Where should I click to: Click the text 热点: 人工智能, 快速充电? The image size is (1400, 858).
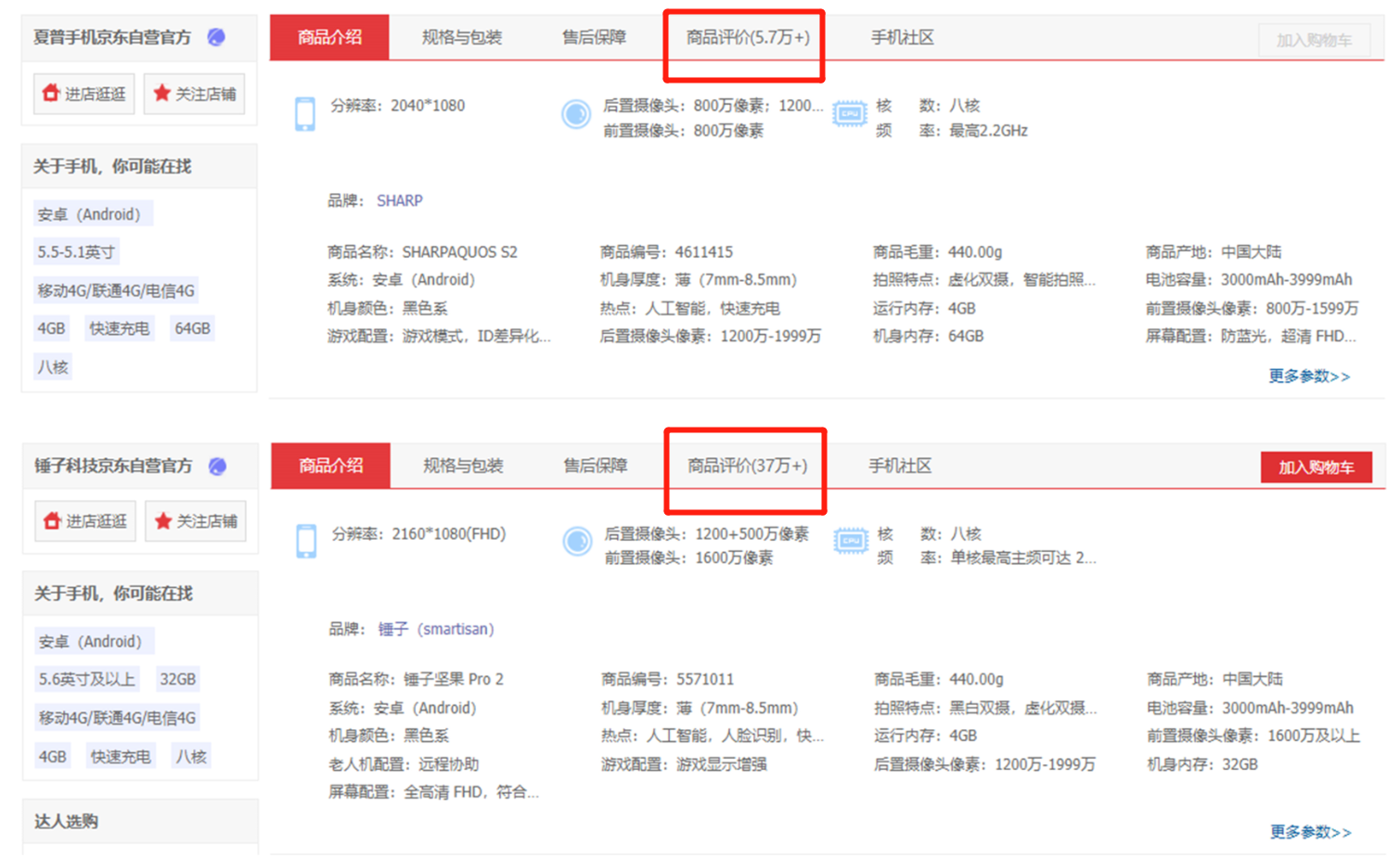[689, 308]
